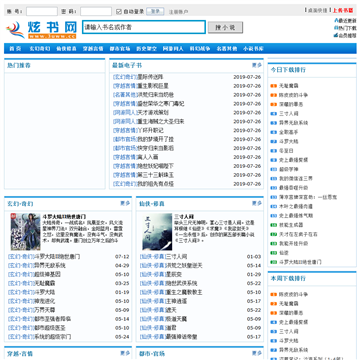The height and width of the screenshot is (360, 360).
Task: Open 都市超级医圣 in the 玄幻·奇幻 list
Action: click(50, 328)
